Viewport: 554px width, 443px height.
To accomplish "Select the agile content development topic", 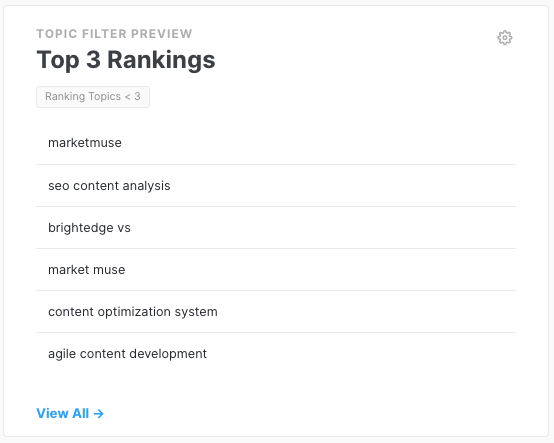I will pos(276,354).
